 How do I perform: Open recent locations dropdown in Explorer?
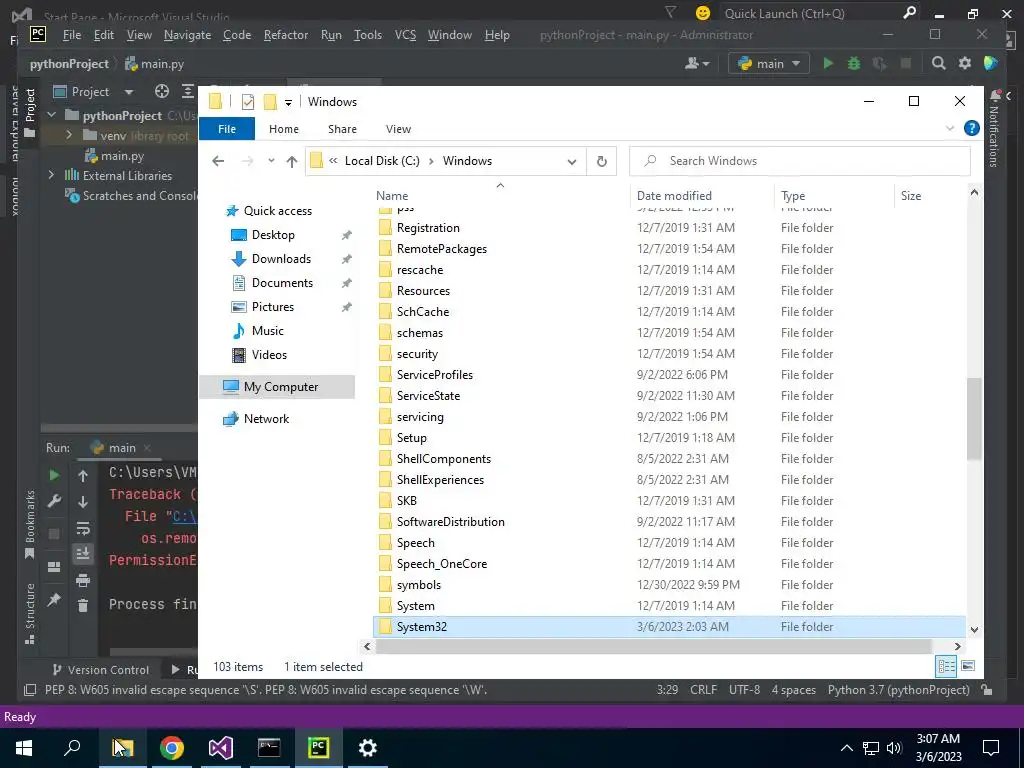(270, 161)
